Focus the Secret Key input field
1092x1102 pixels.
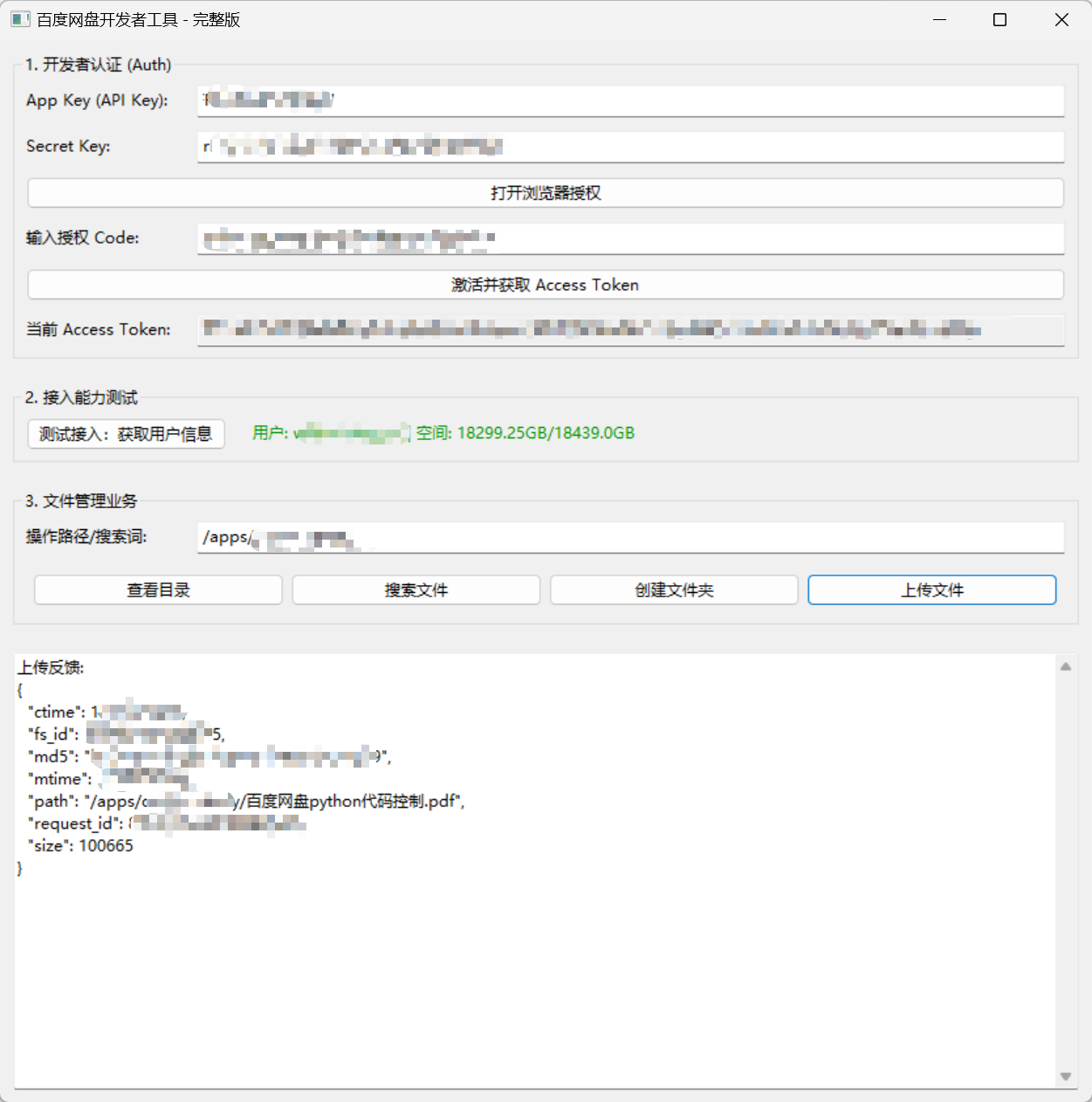coord(630,147)
